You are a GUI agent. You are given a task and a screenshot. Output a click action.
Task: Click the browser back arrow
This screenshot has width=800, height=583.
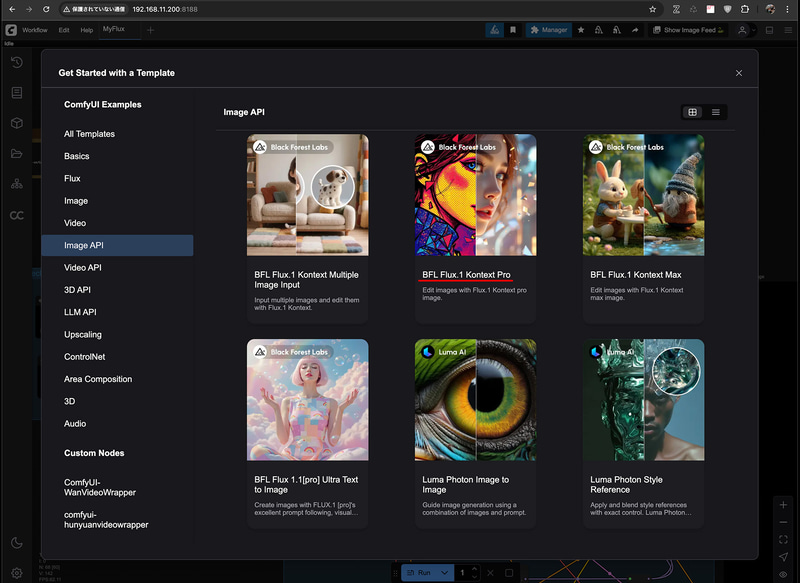pos(12,9)
